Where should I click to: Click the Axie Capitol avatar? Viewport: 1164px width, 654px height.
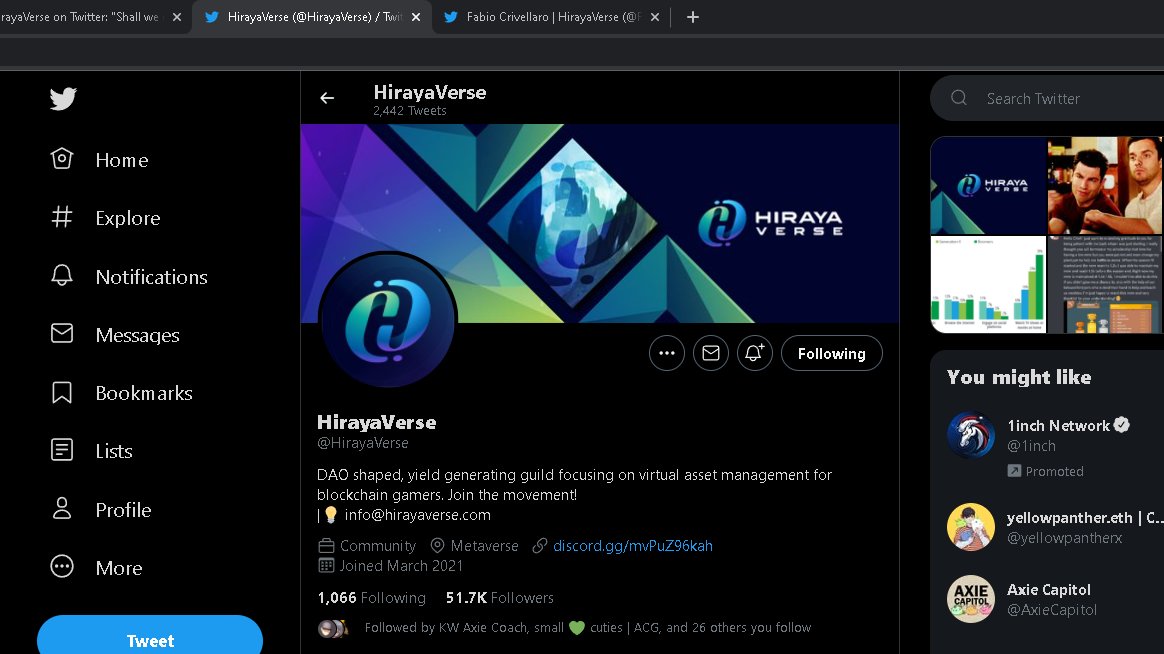971,599
